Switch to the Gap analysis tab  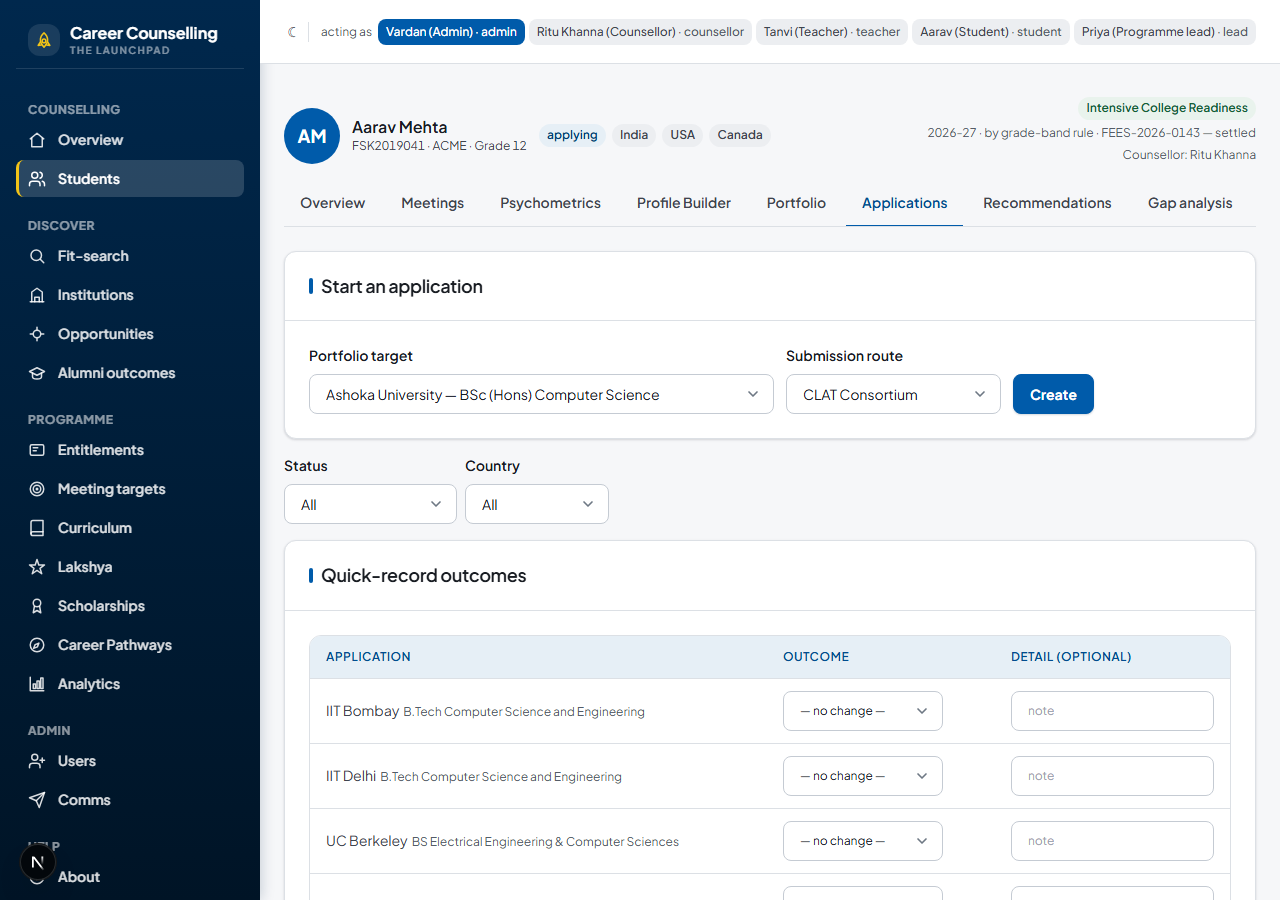tap(1190, 203)
